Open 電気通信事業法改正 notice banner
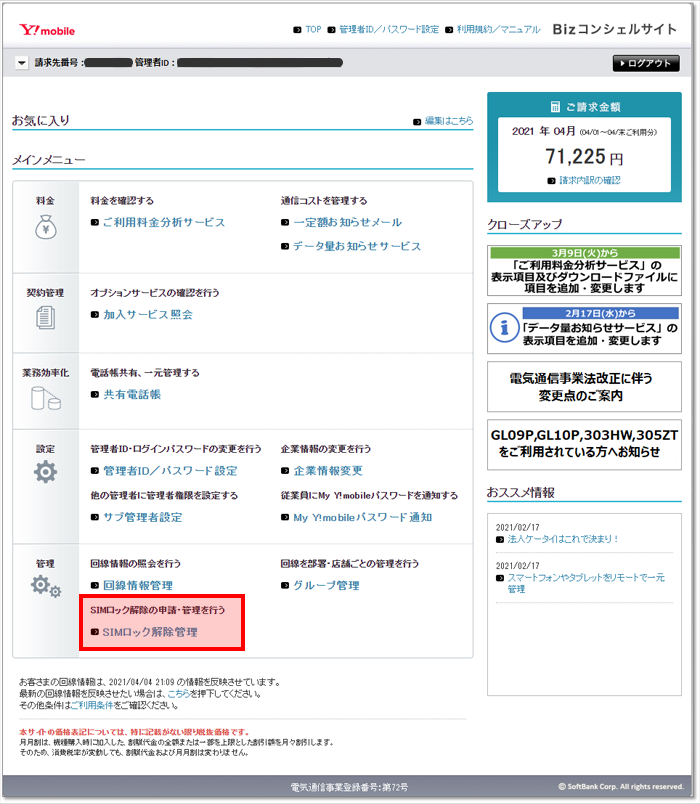Image resolution: width=700 pixels, height=804 pixels. tap(584, 388)
